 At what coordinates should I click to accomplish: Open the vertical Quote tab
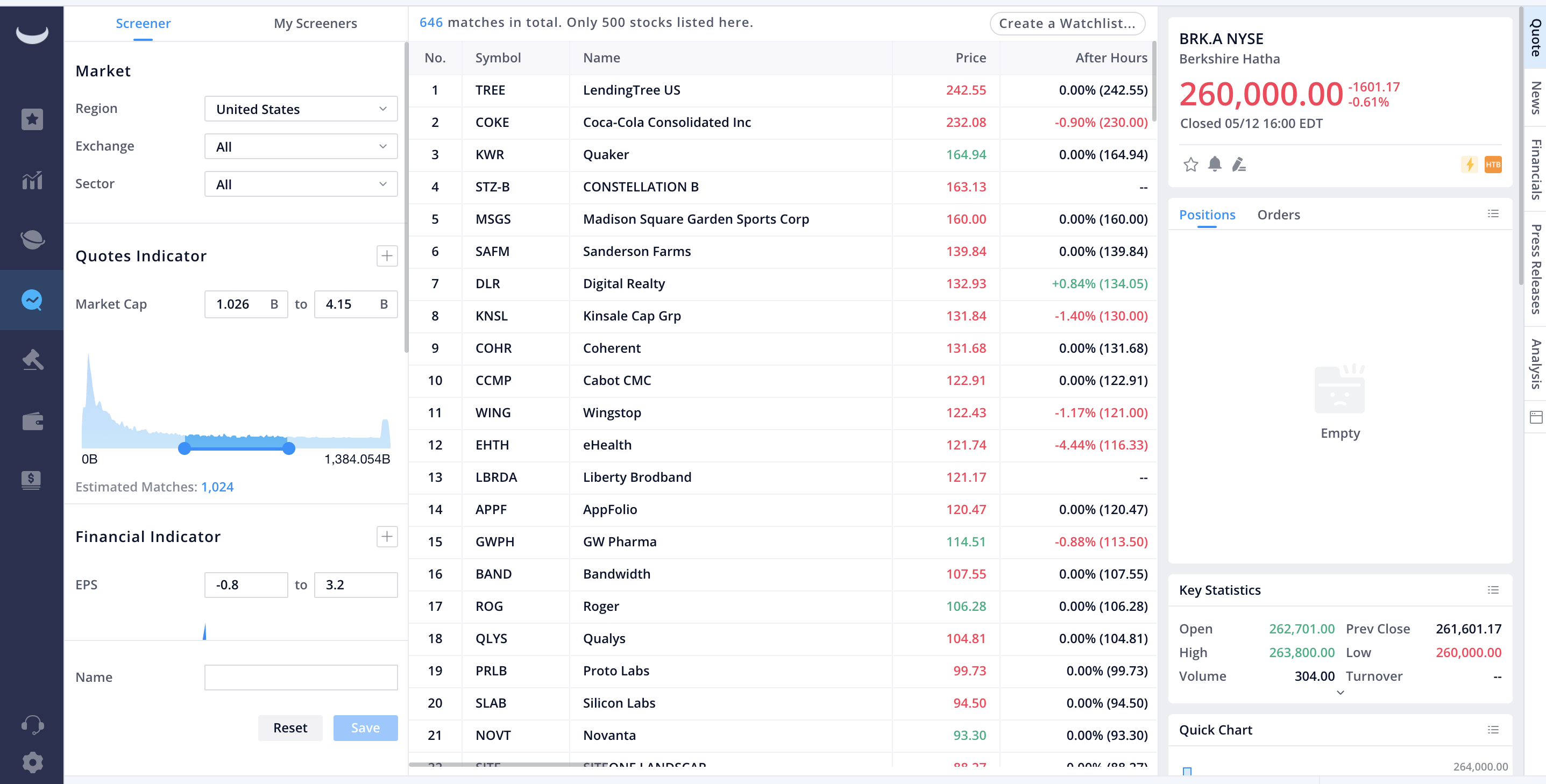(x=1536, y=37)
